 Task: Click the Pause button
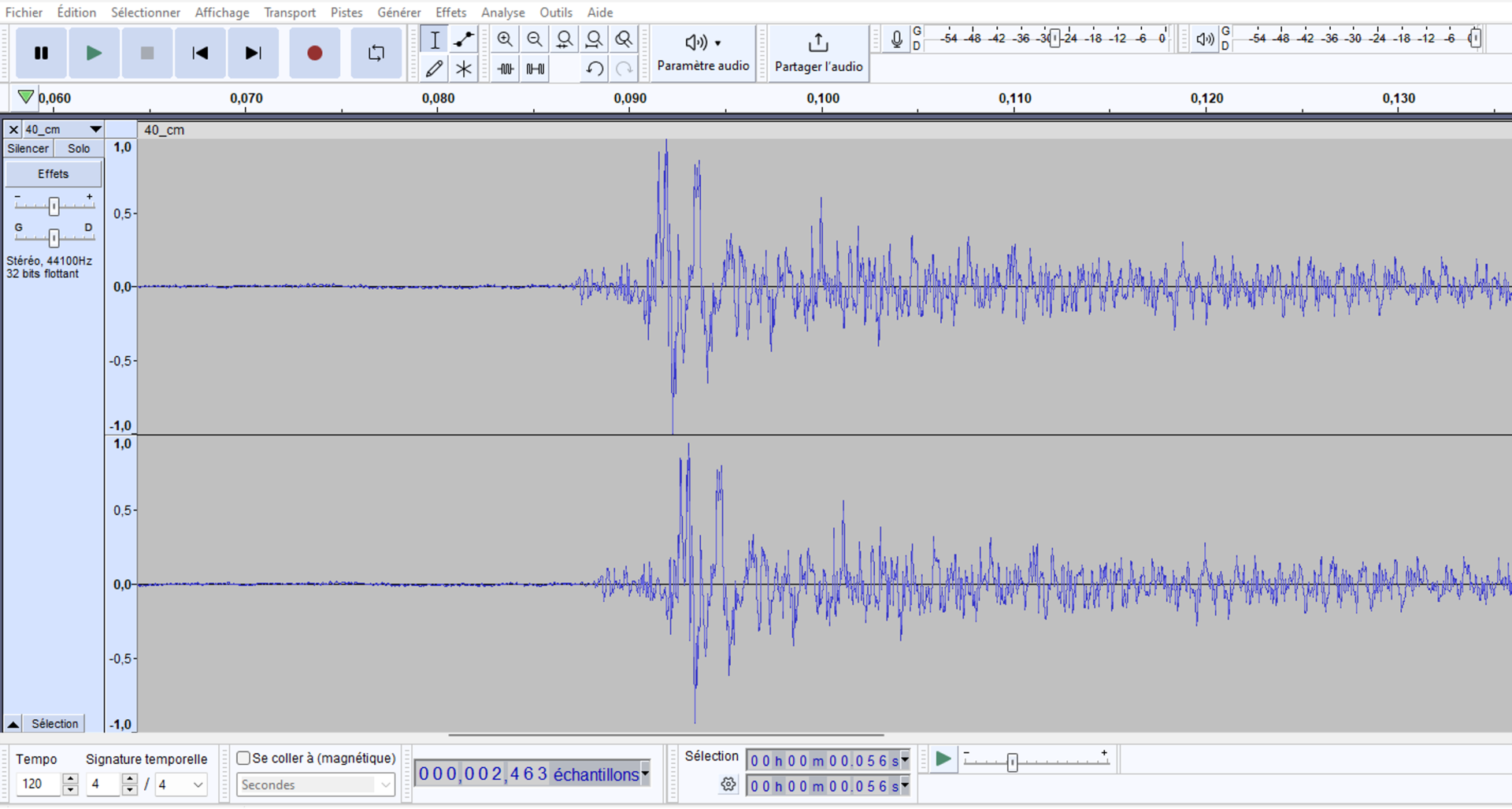pos(41,54)
